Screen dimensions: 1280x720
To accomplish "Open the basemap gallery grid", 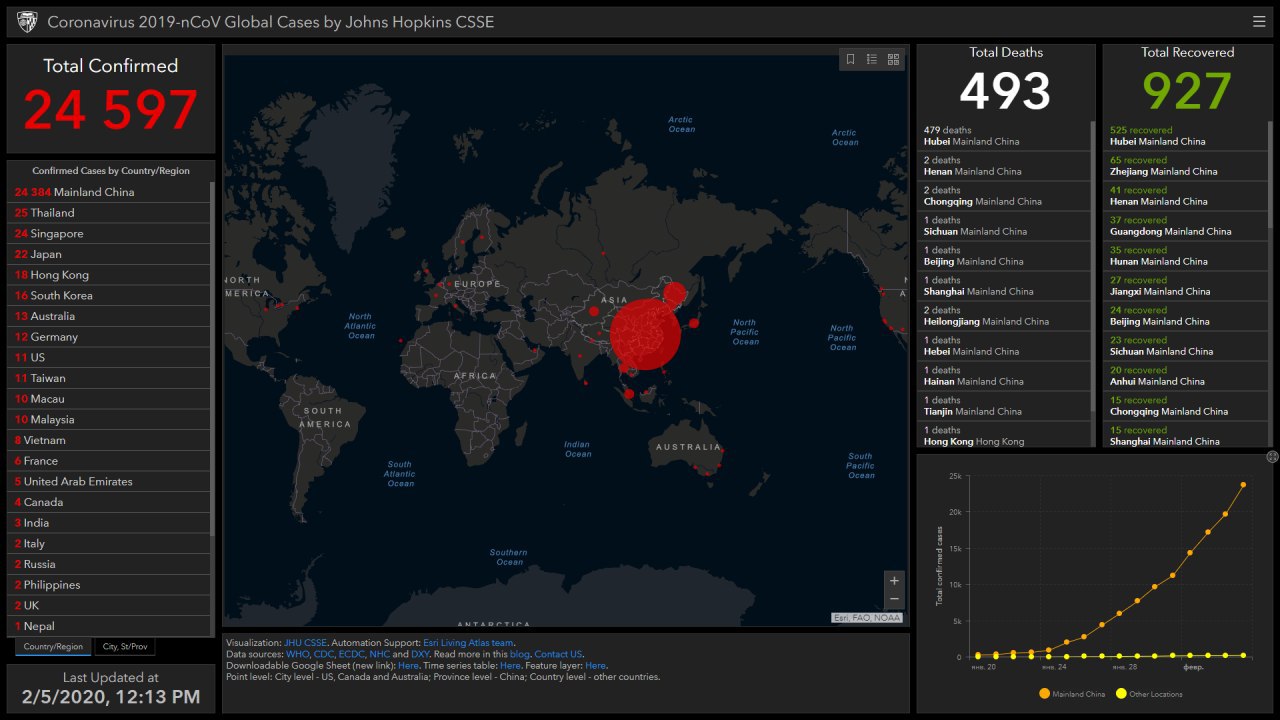I will 894,59.
